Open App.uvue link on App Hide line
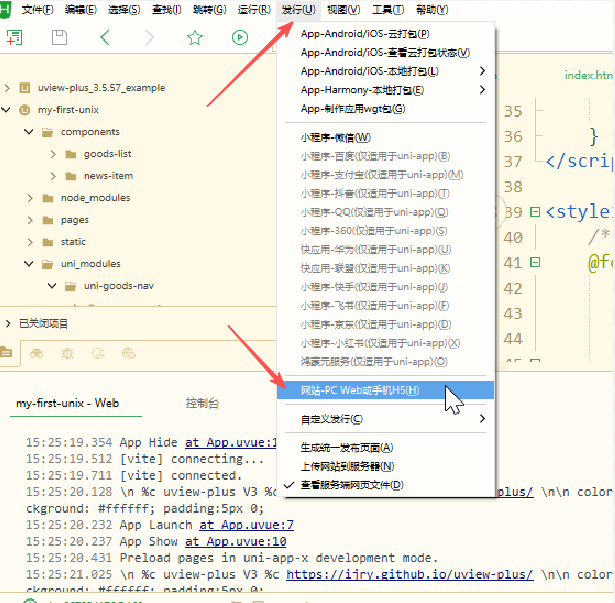The image size is (615, 603). pos(231,443)
